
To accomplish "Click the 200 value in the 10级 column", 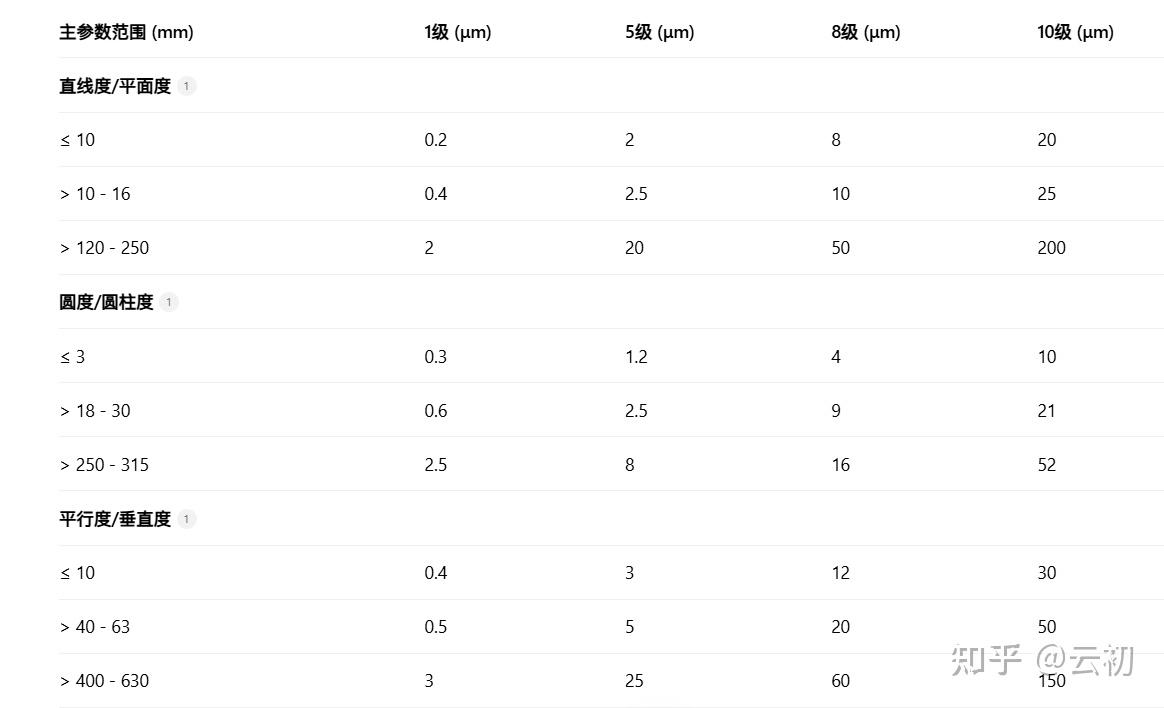I will point(1051,248).
